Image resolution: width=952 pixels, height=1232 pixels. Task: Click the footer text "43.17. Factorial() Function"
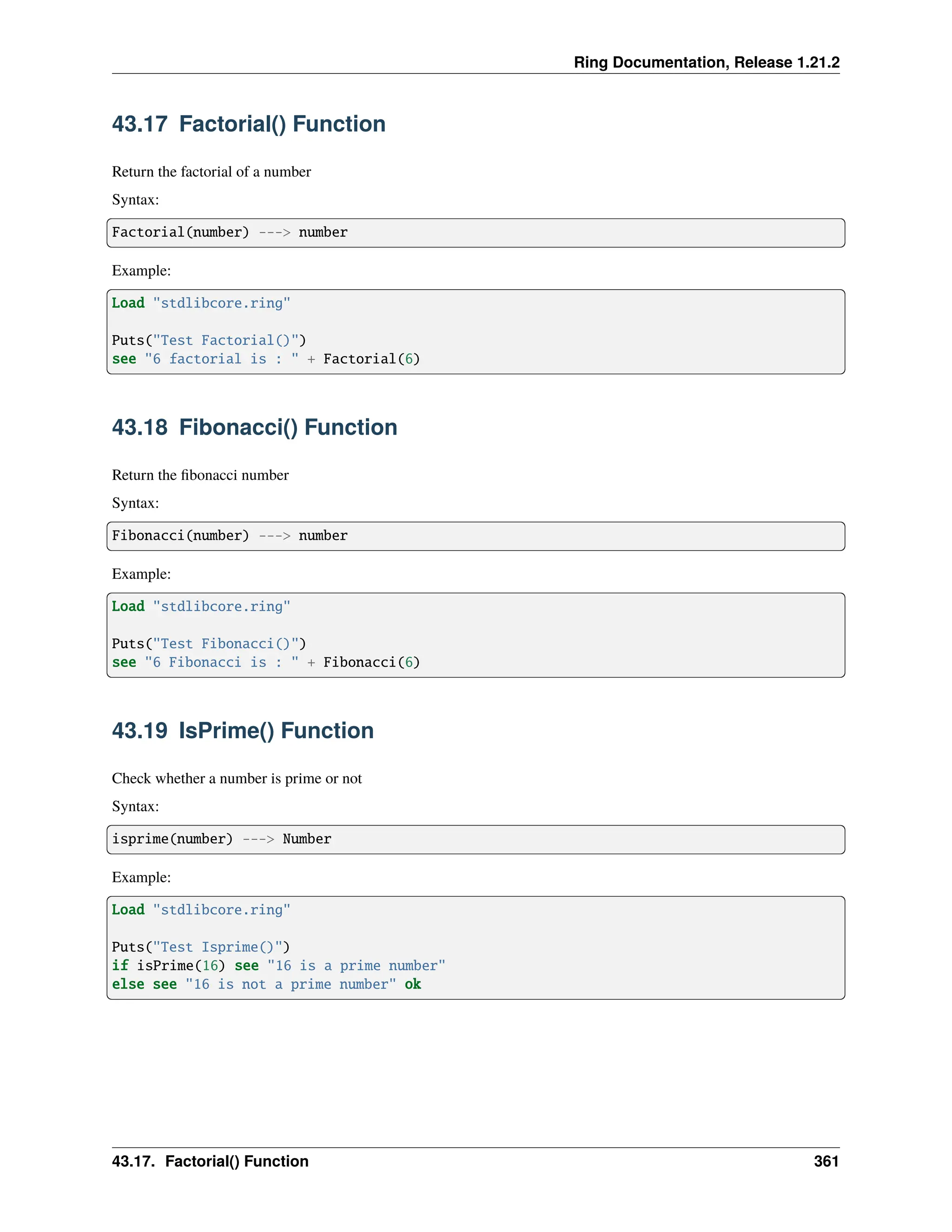pyautogui.click(x=210, y=1161)
